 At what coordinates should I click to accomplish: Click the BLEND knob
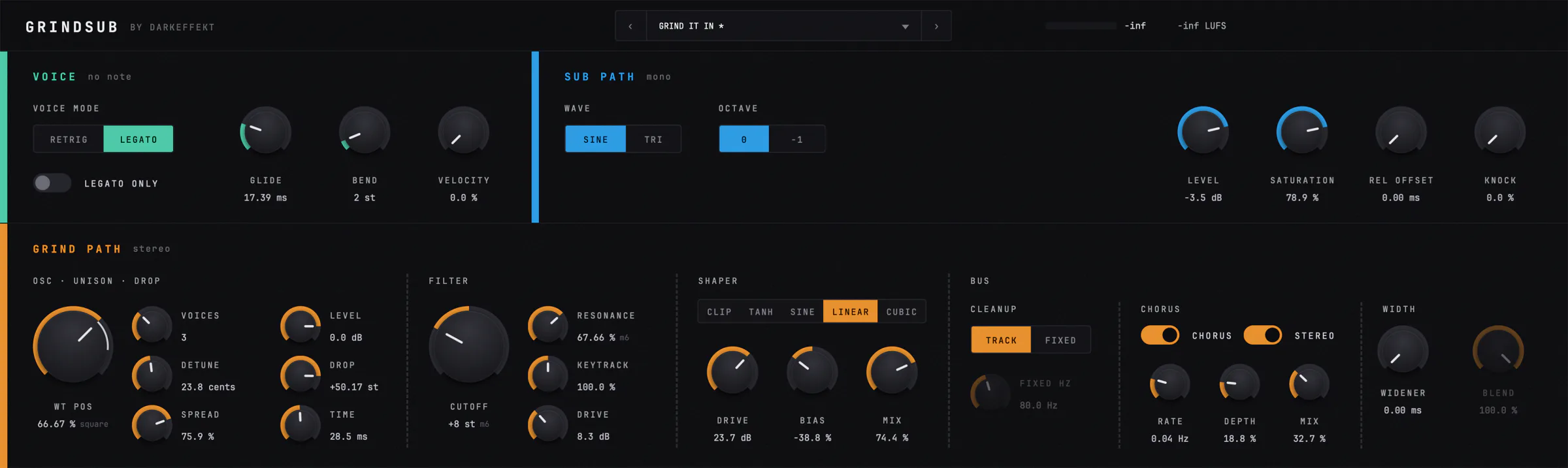click(1498, 351)
